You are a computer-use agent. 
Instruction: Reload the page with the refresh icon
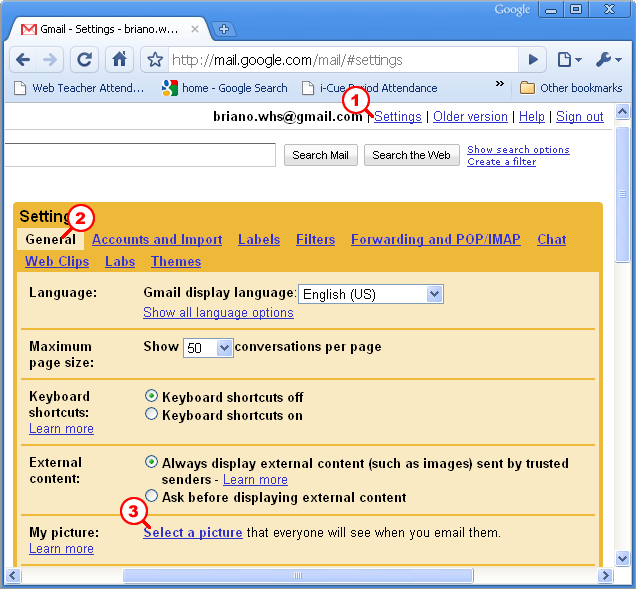tap(85, 60)
